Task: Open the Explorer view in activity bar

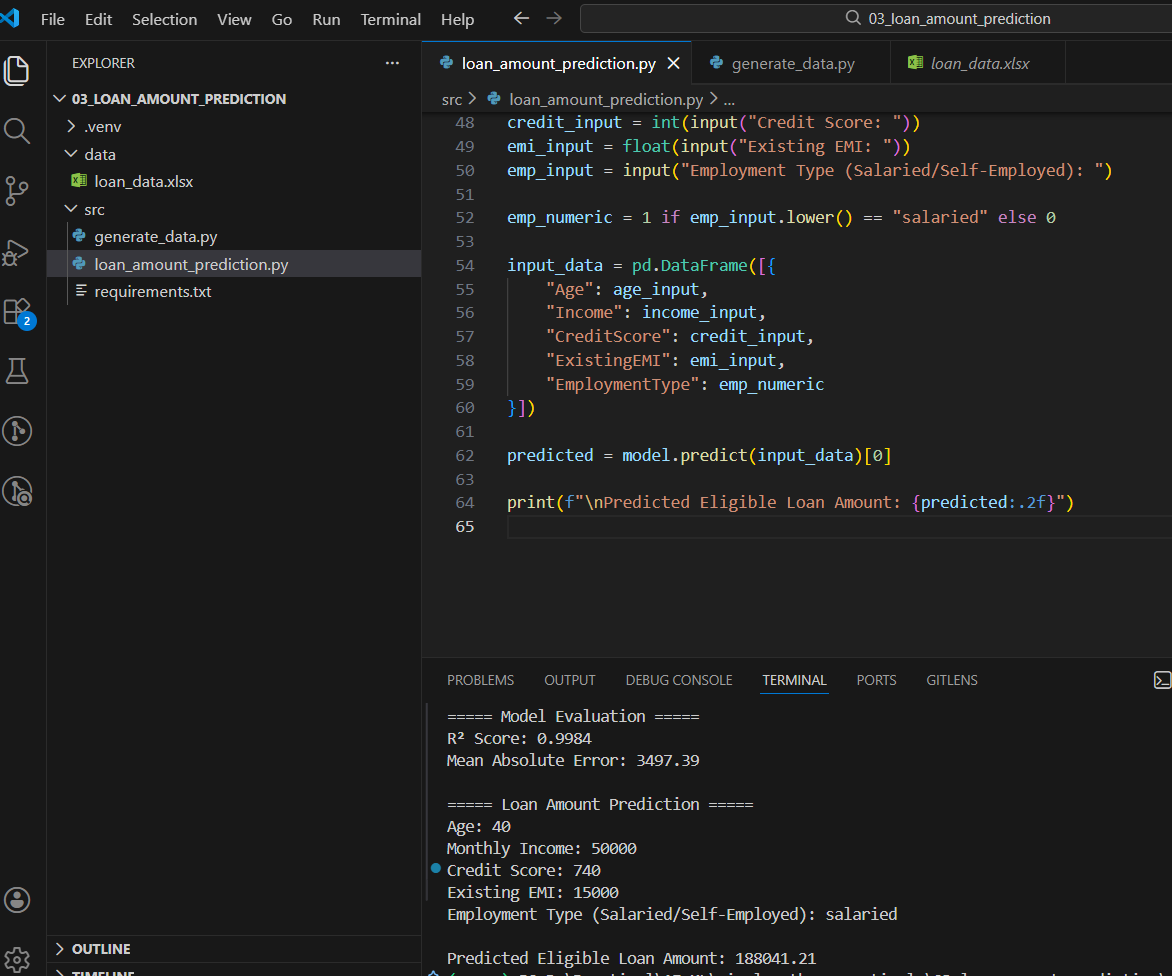Action: click(x=18, y=70)
